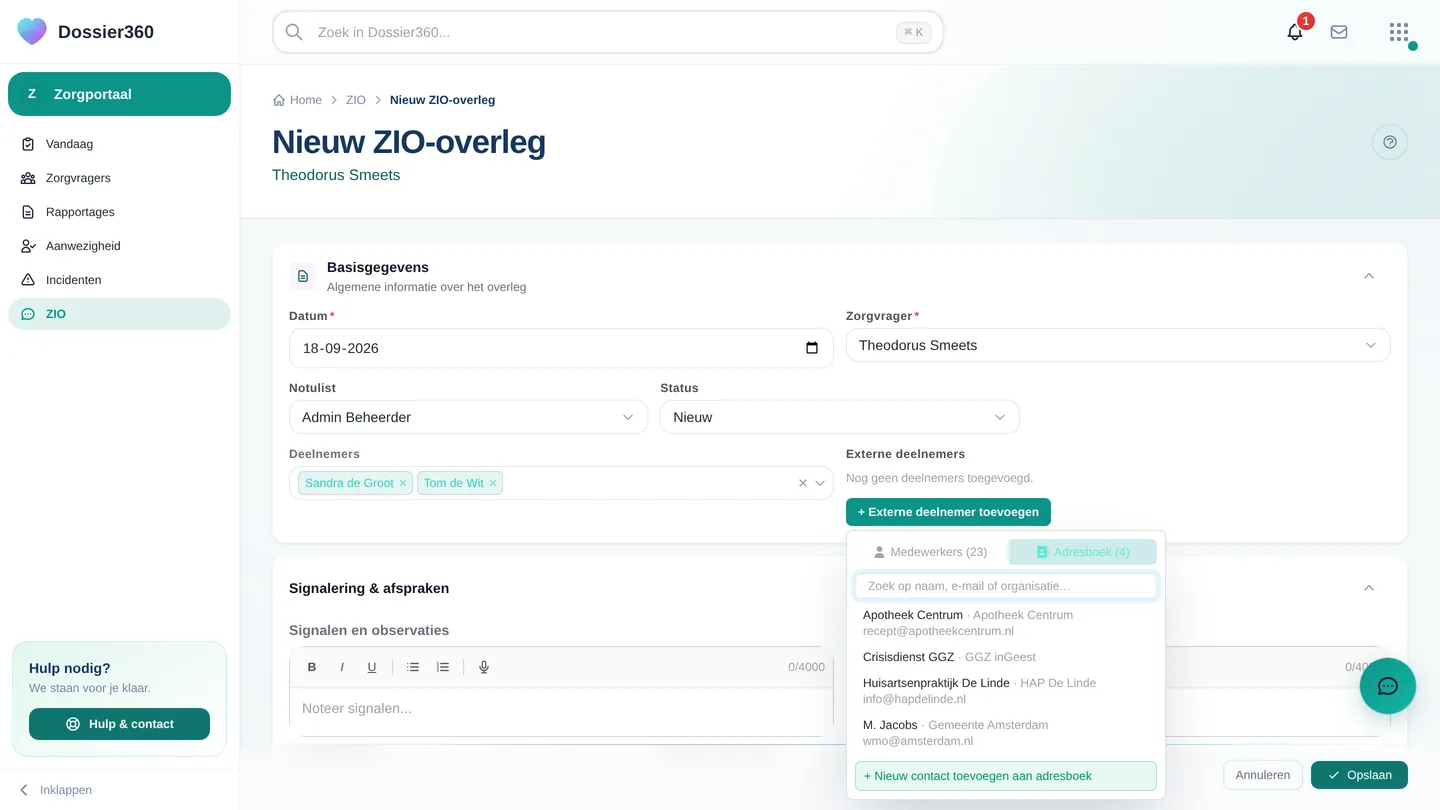
Task: Insert a bulleted list in signals editor
Action: (x=413, y=667)
